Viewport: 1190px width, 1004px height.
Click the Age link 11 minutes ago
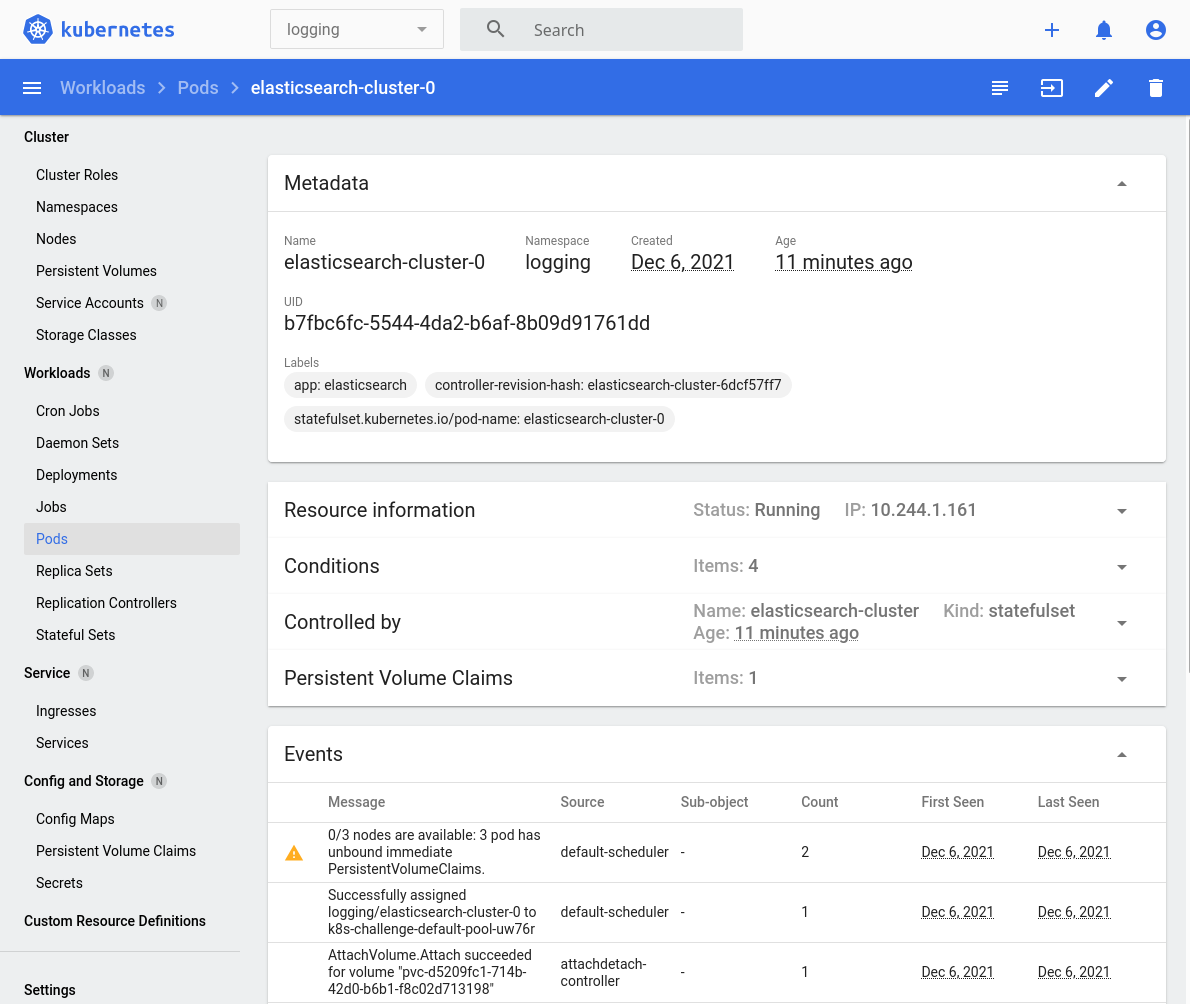pos(843,261)
